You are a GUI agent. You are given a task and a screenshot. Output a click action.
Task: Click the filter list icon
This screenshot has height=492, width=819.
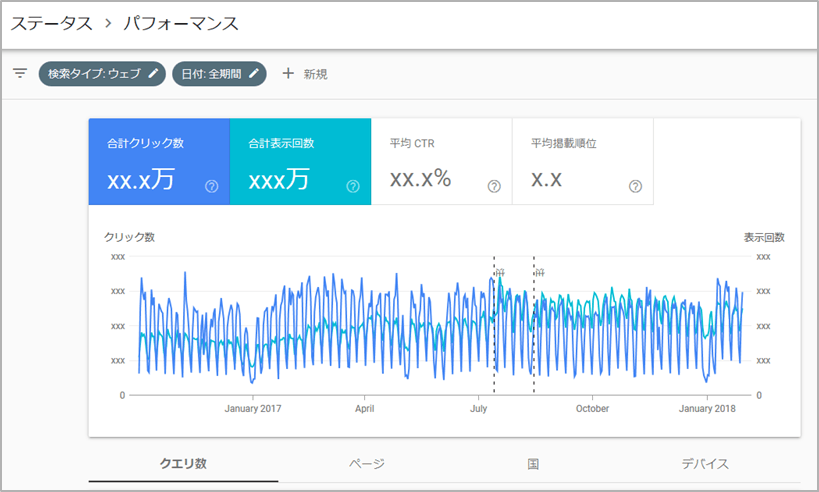point(20,74)
